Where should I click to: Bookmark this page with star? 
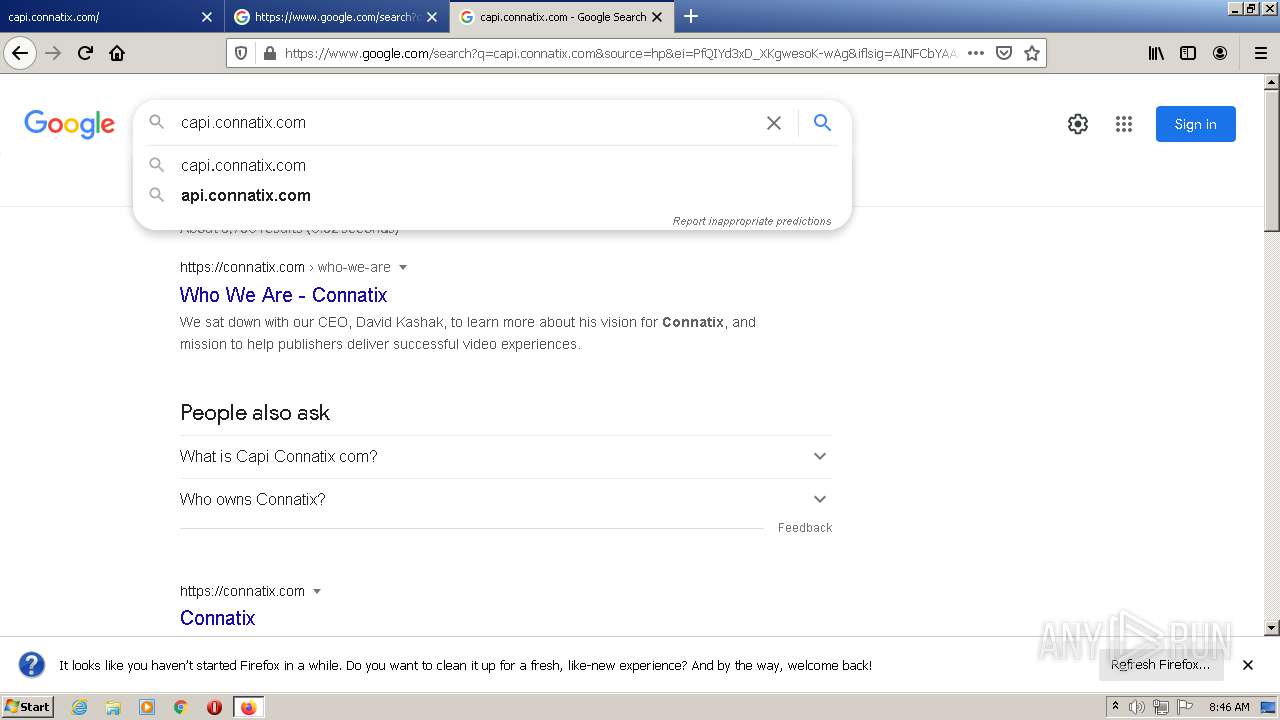pyautogui.click(x=1032, y=53)
